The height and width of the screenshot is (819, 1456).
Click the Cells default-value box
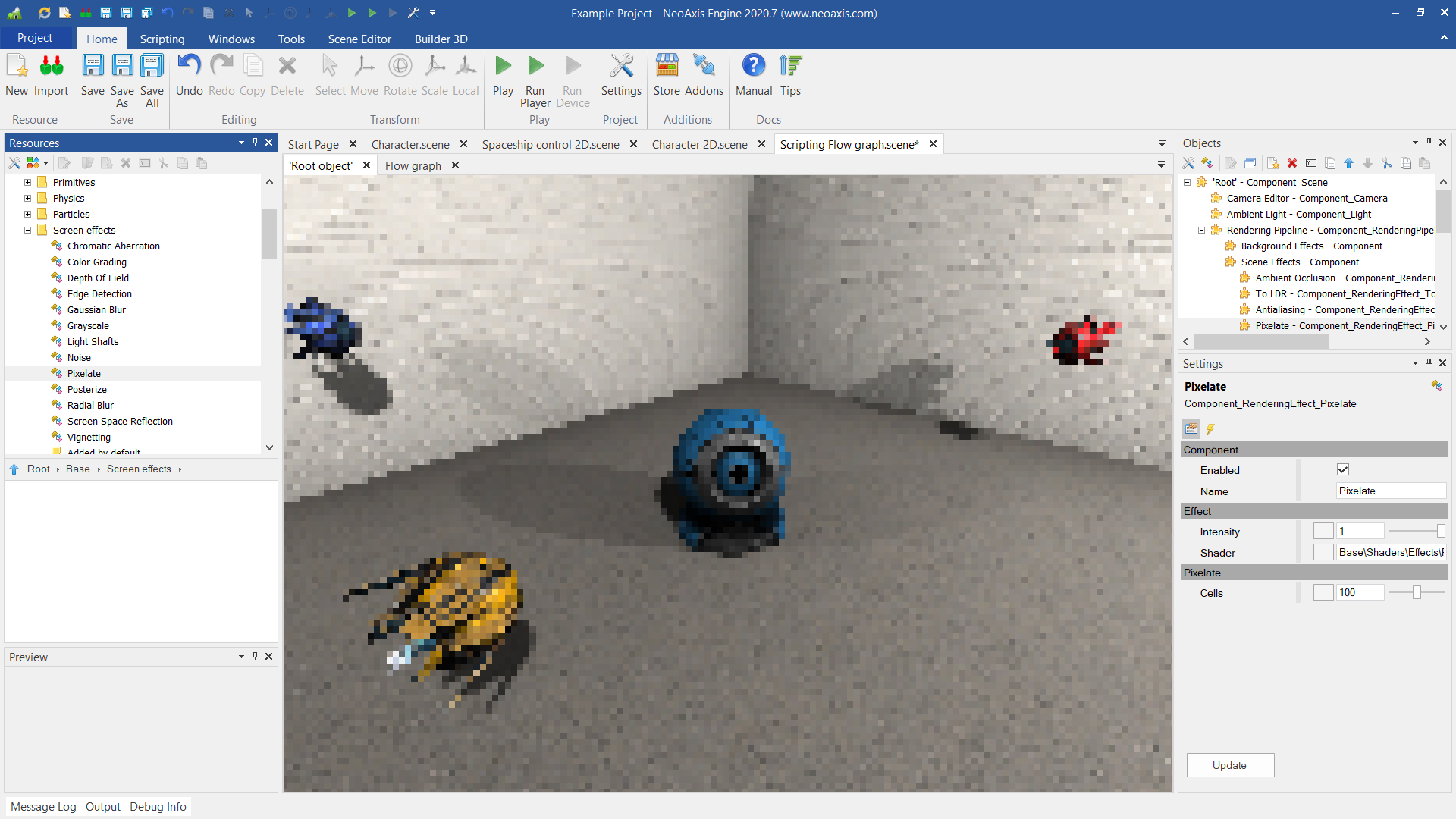(1323, 593)
